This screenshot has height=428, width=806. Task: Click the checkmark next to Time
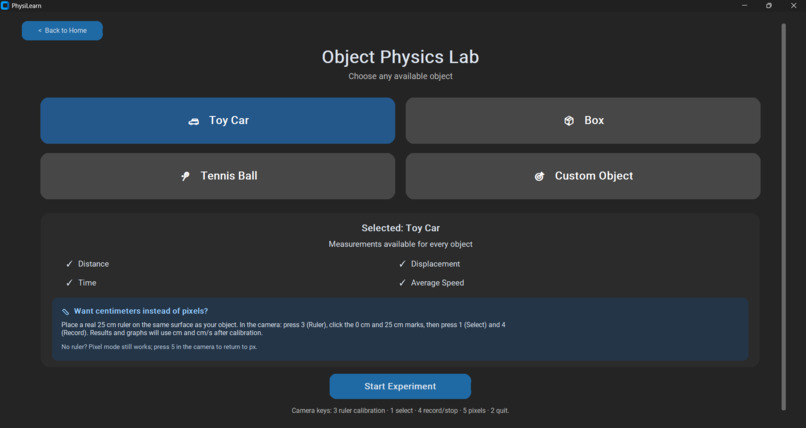tap(69, 283)
